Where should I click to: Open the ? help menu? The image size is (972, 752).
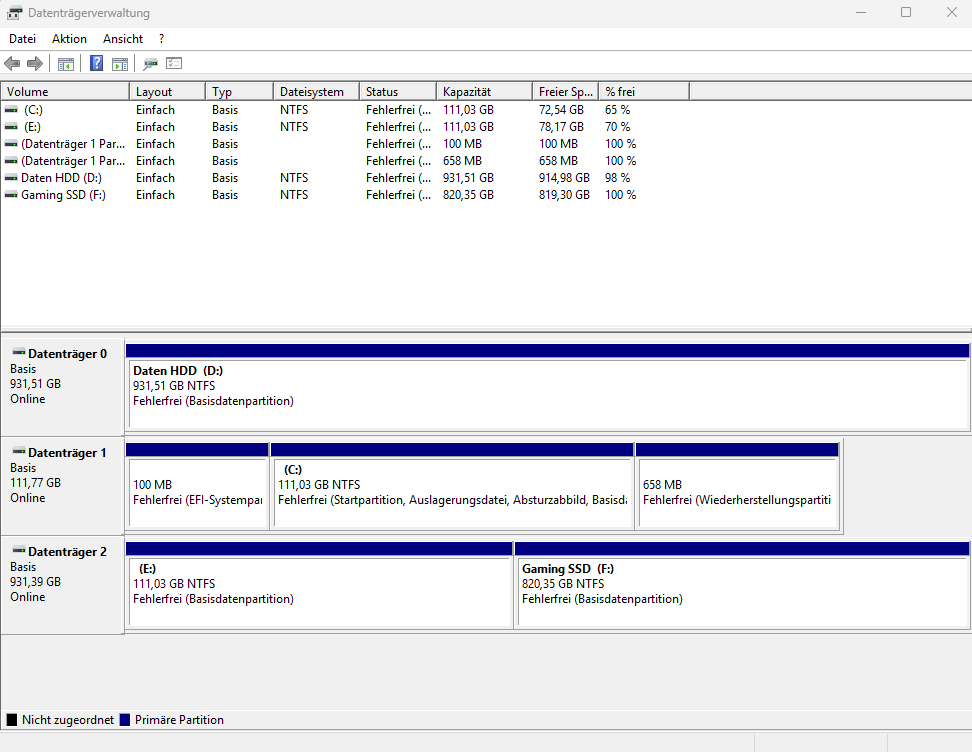(x=161, y=38)
